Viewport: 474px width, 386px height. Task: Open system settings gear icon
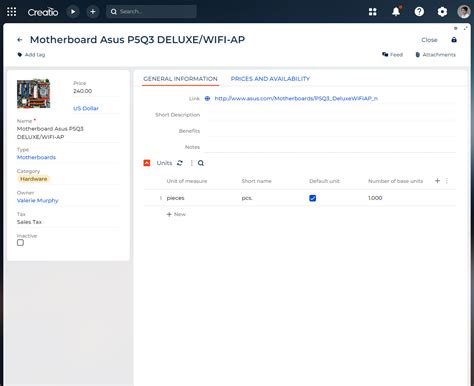pyautogui.click(x=442, y=12)
